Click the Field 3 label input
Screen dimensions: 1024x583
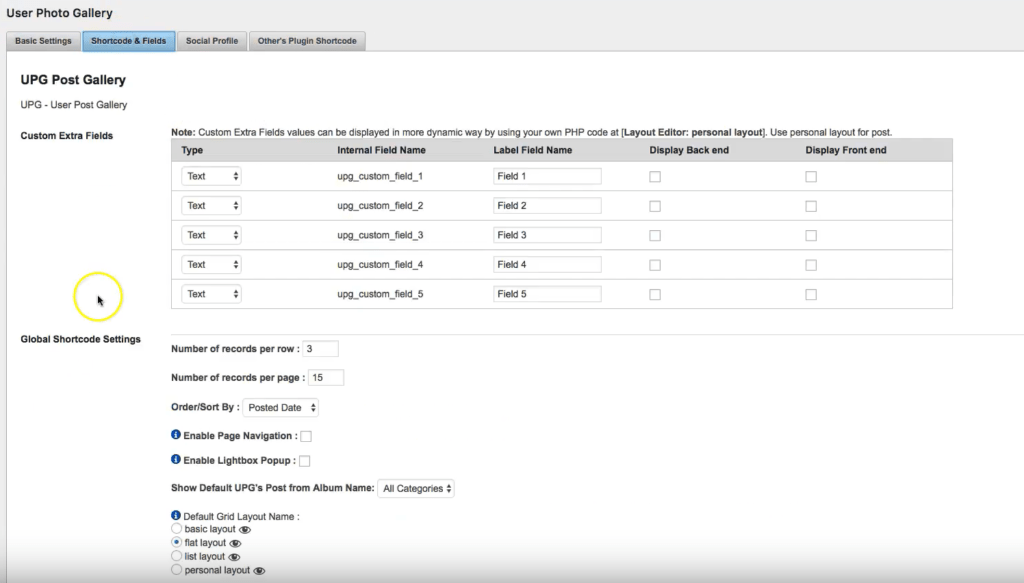pyautogui.click(x=547, y=235)
